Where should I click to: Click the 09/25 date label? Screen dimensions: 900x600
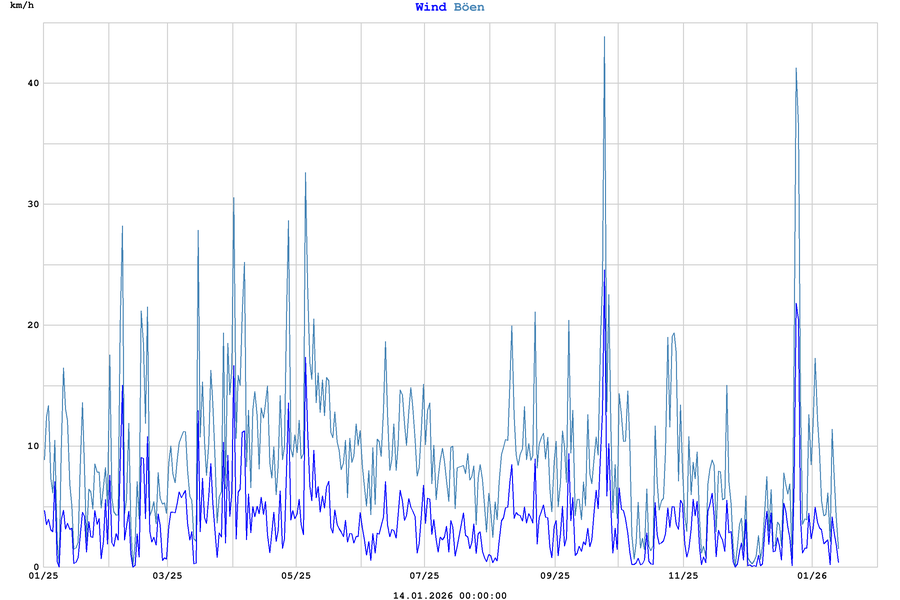(554, 576)
